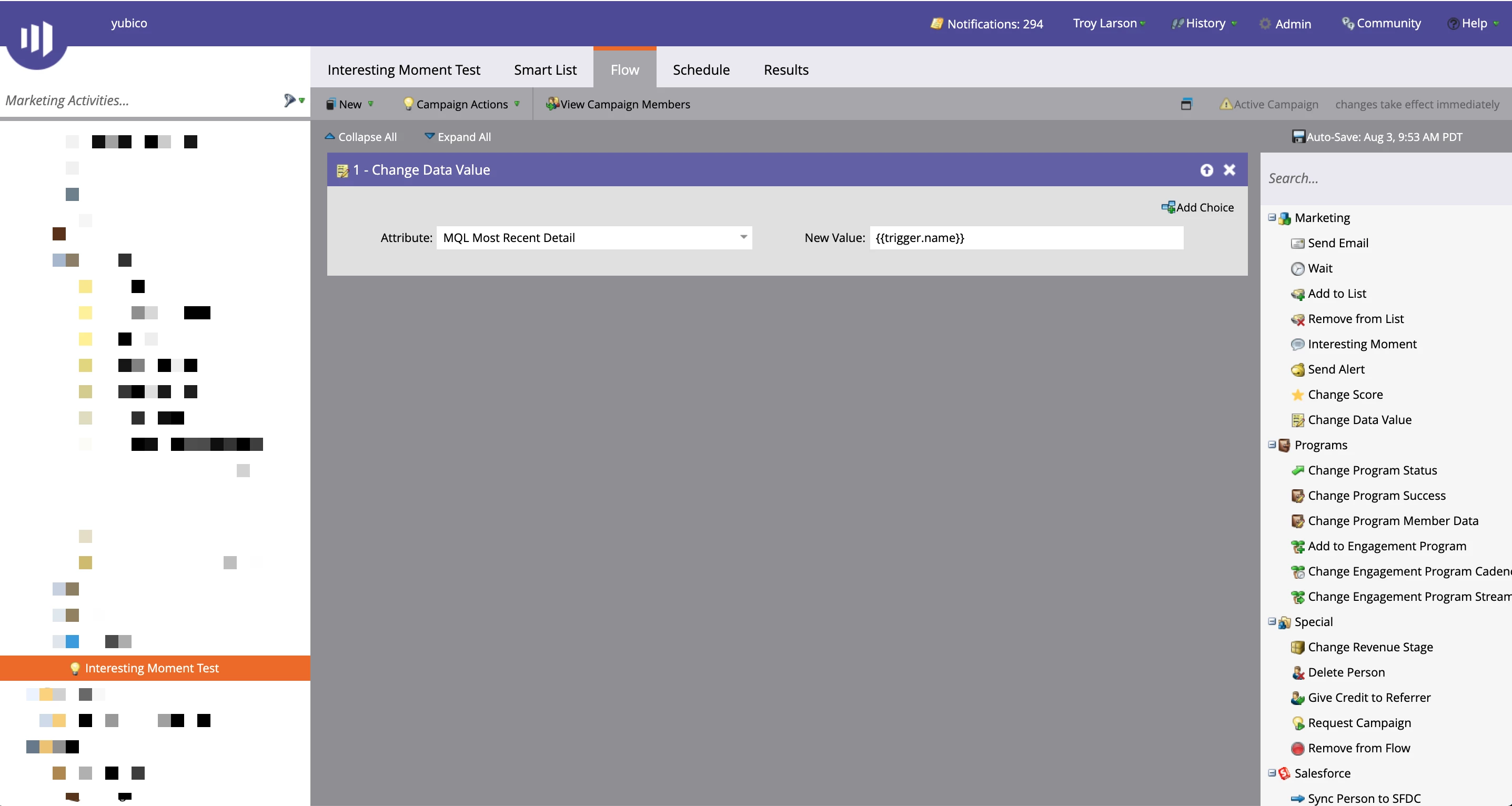
Task: Click the Delete Person icon
Action: click(x=1297, y=672)
